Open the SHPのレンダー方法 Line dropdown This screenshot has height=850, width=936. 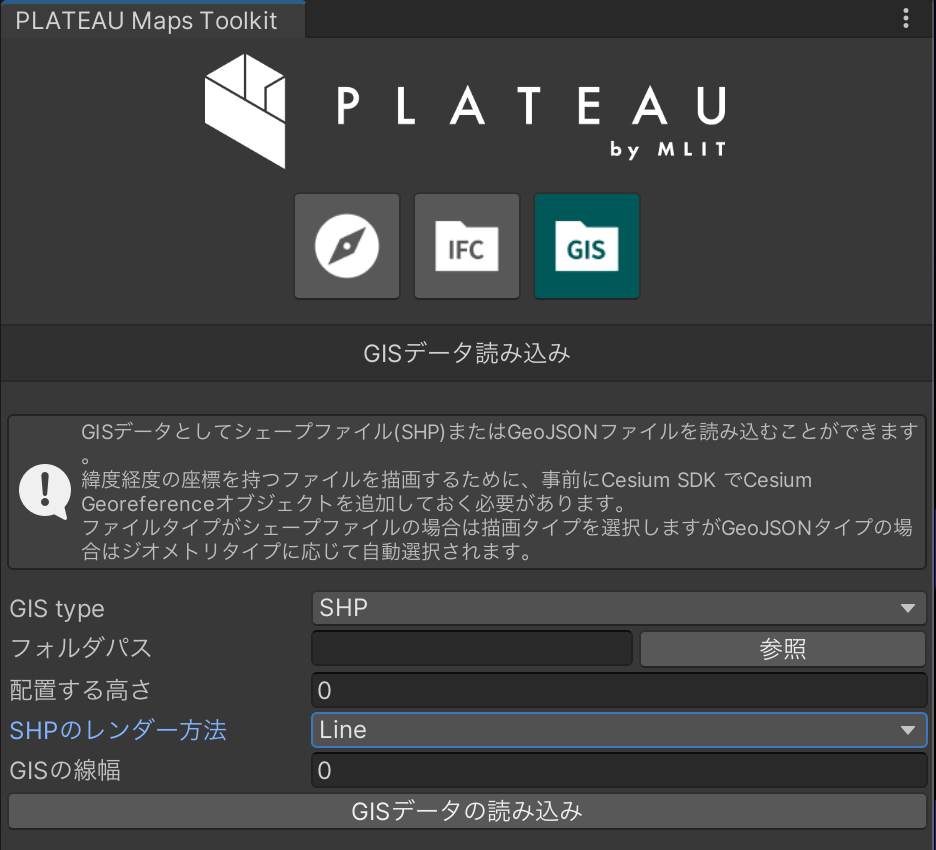pos(619,730)
